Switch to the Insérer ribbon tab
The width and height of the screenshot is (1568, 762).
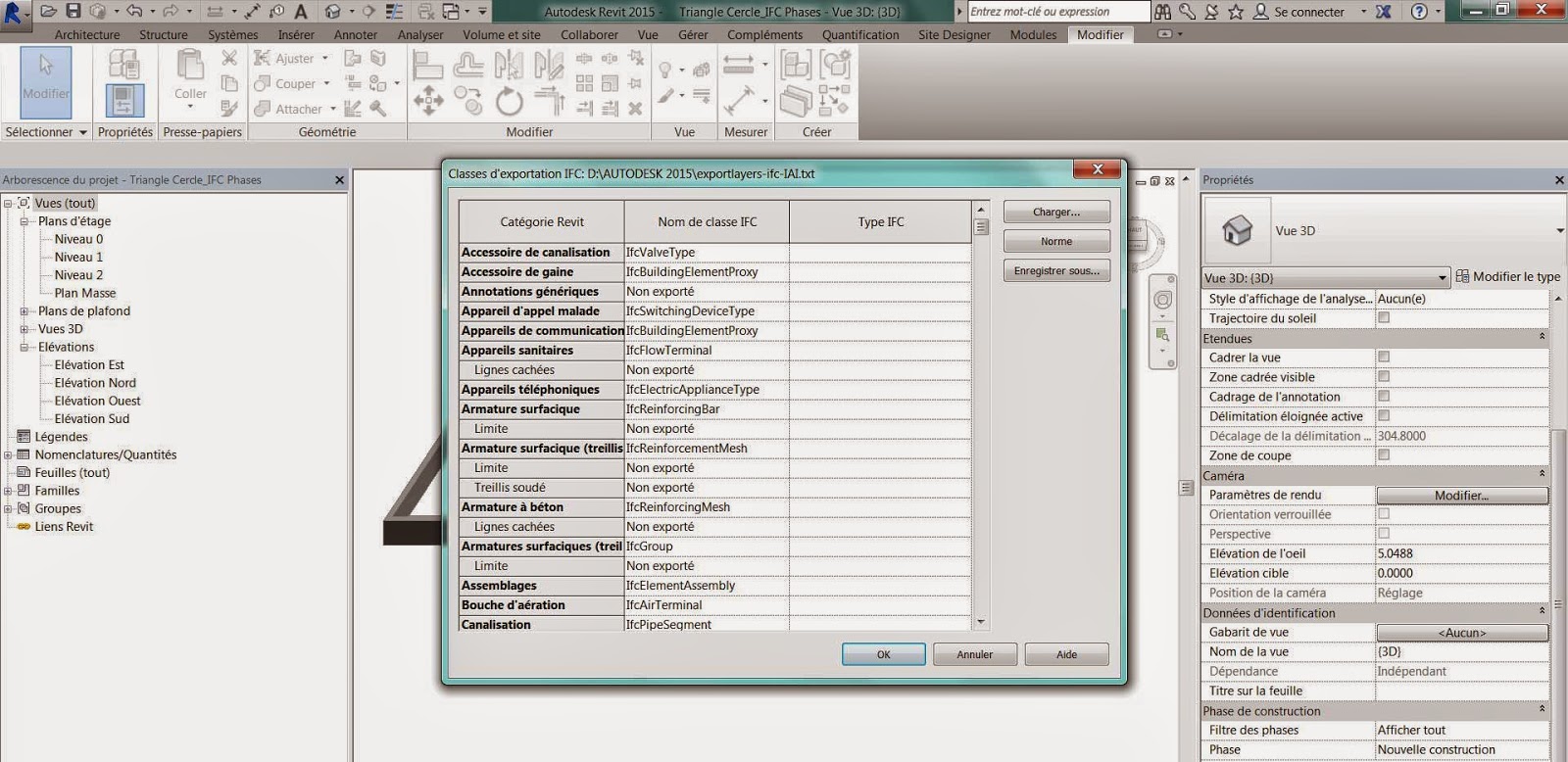(296, 34)
